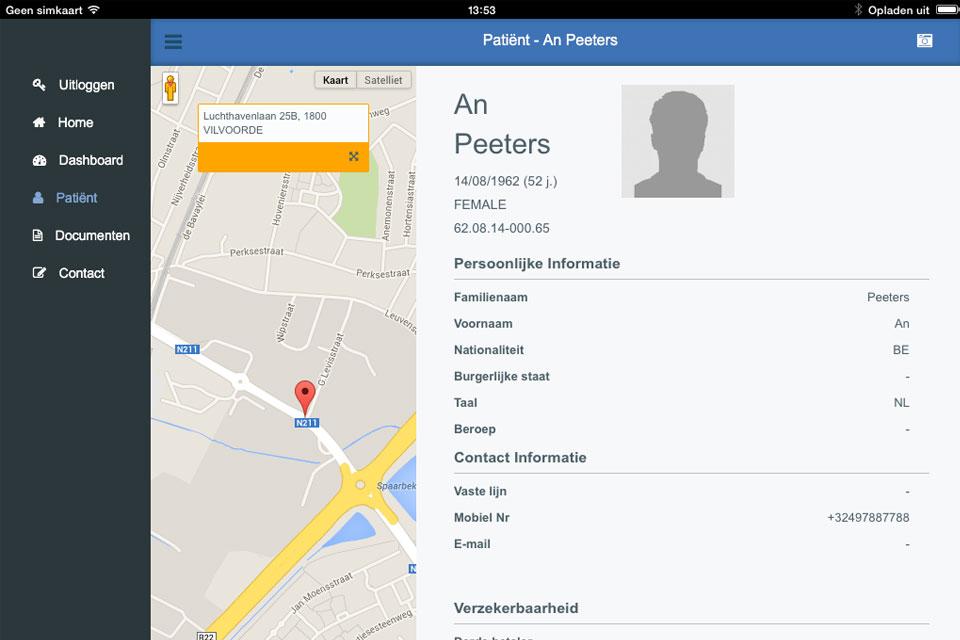Click the Documenten file icon
Screen dimensions: 960x640
click(x=37, y=235)
